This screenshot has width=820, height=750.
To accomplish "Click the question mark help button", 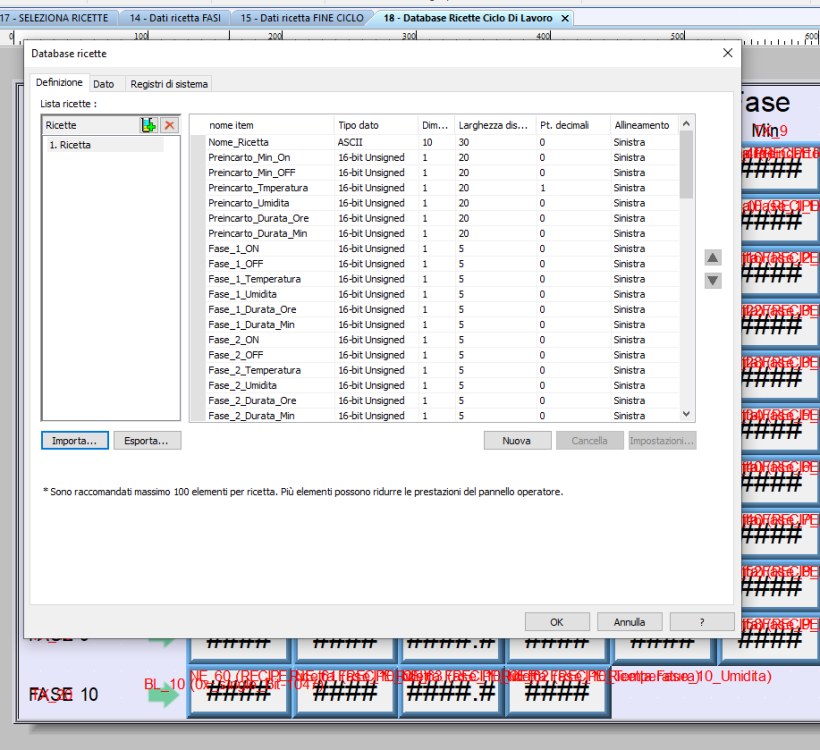I will [702, 622].
